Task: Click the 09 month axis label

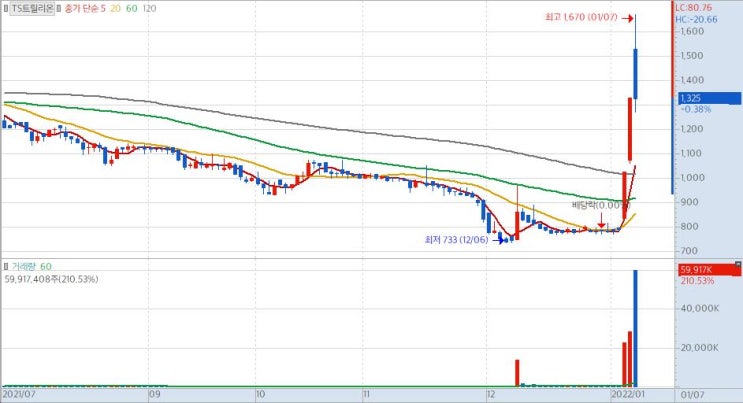Action: (x=154, y=394)
